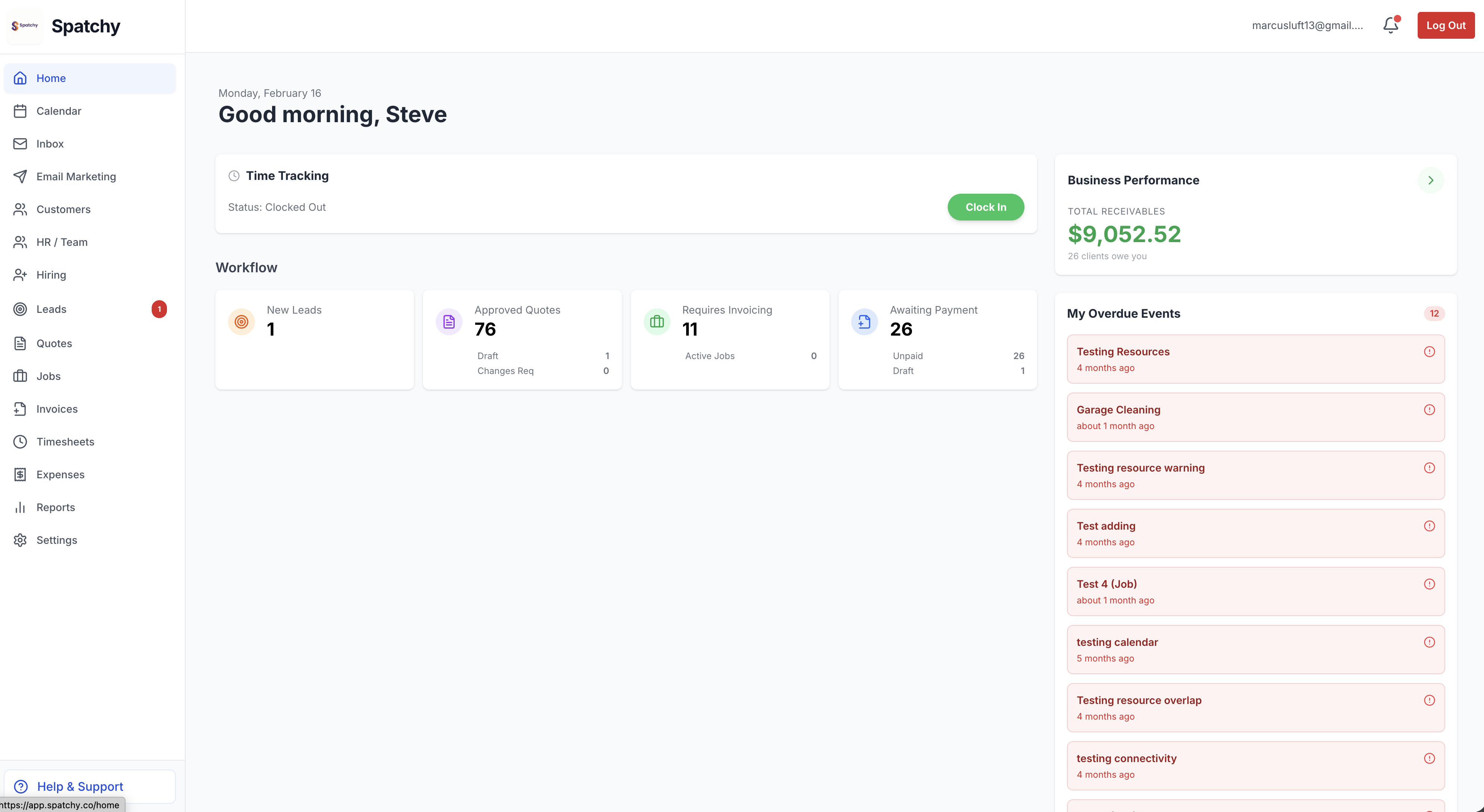Screen dimensions: 1484x812
Task: Expand Business Performance with the chevron arrow
Action: [x=1430, y=180]
